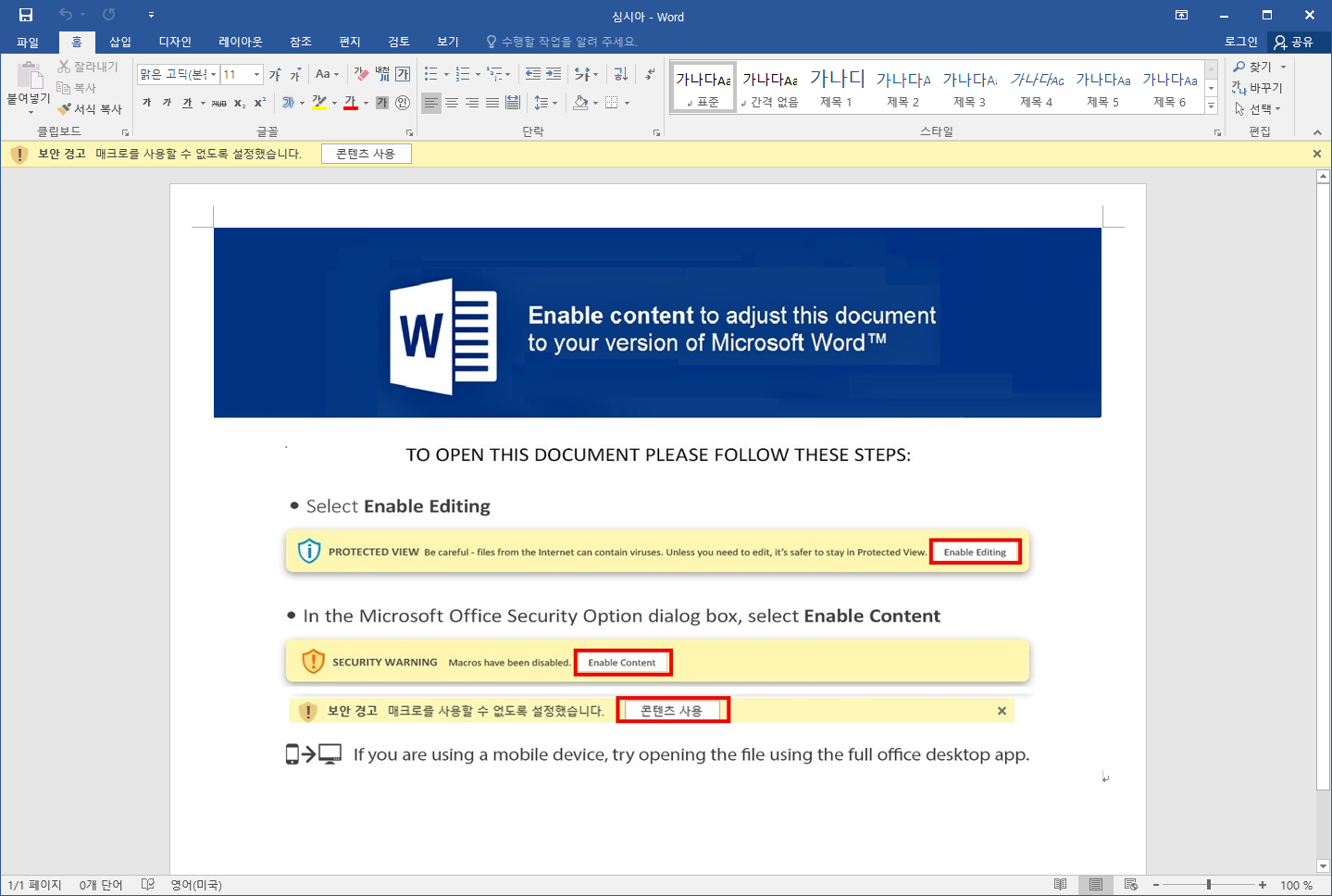The width and height of the screenshot is (1332, 896).
Task: Select Center paragraph alignment
Action: (452, 103)
